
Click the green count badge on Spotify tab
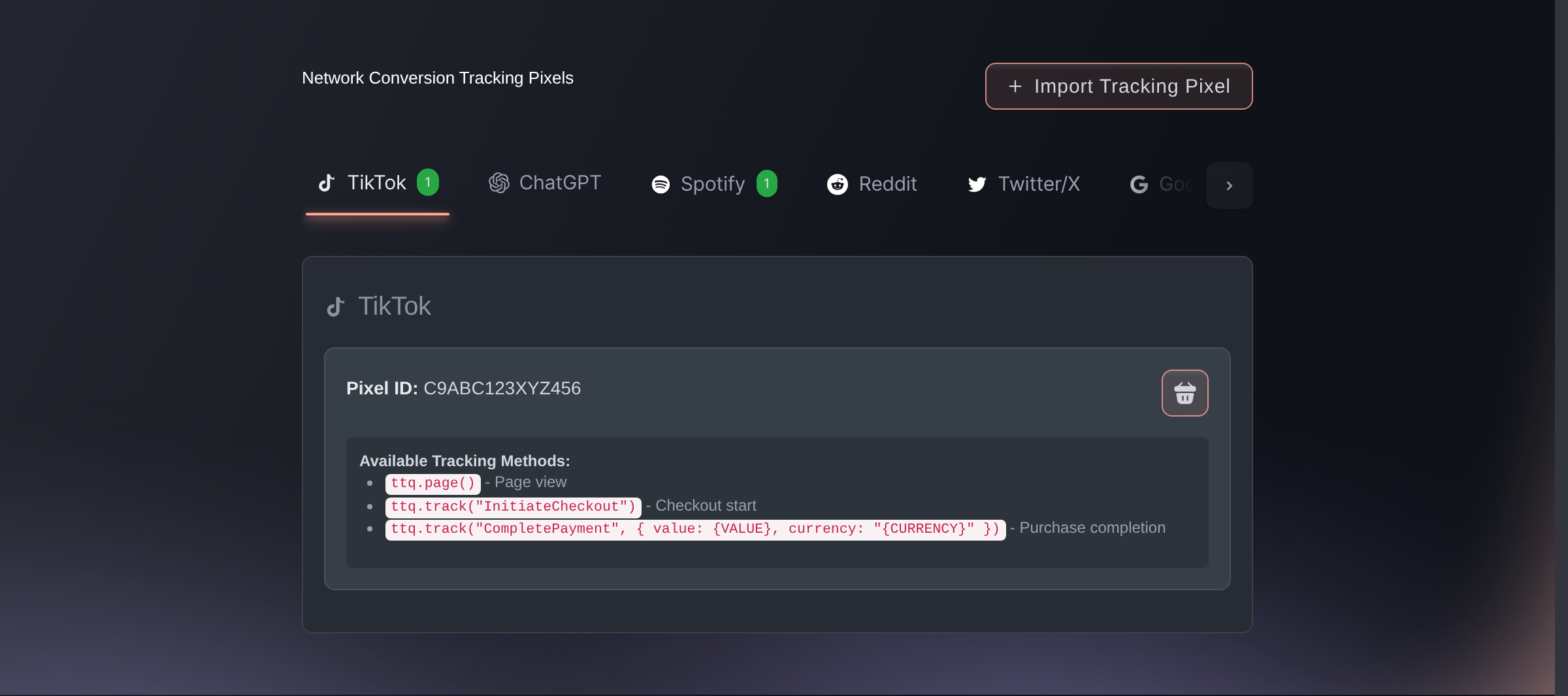pos(767,183)
